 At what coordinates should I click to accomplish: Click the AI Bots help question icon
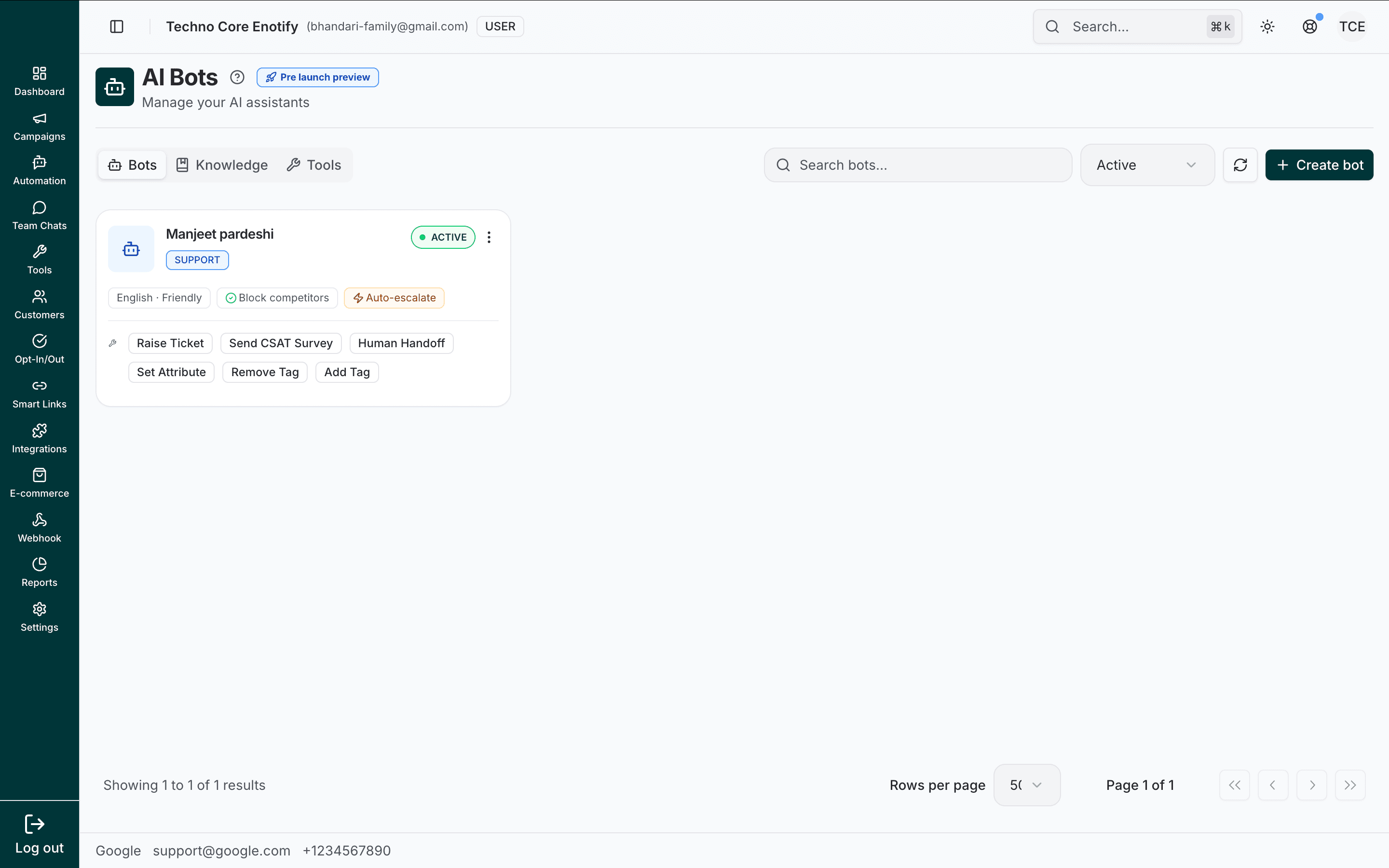click(x=237, y=77)
